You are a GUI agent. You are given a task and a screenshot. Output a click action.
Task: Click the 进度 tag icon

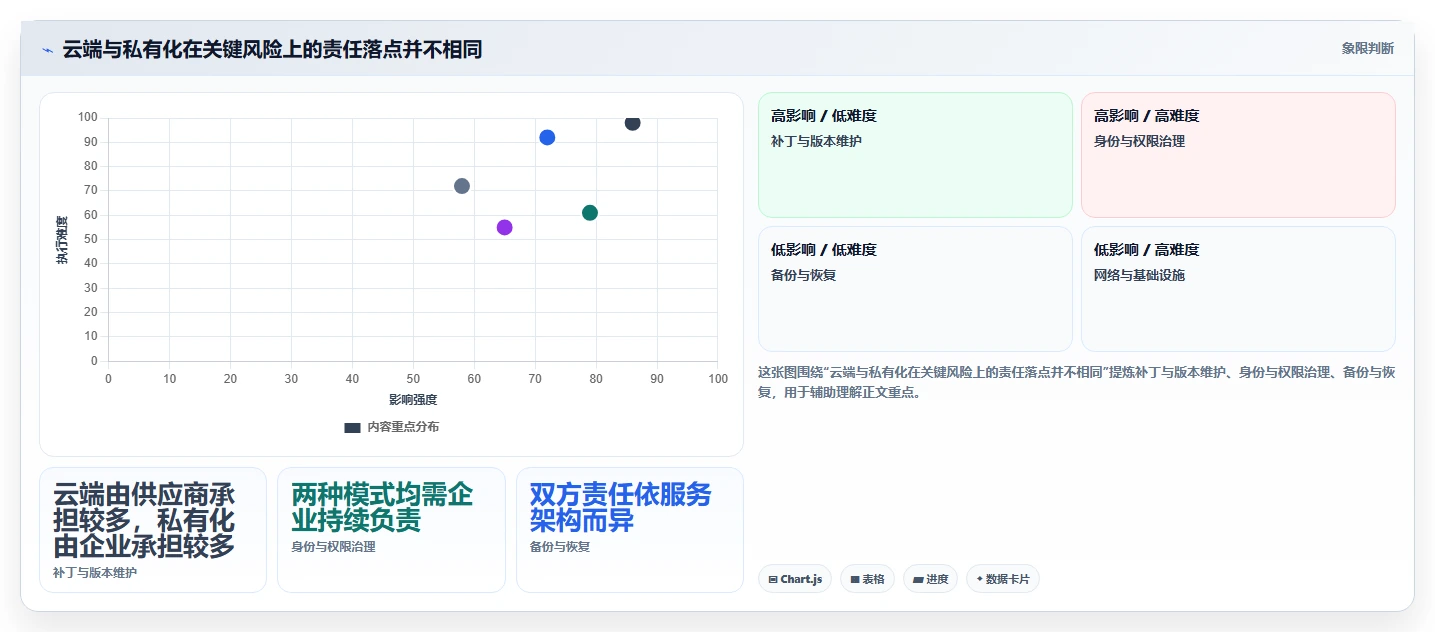(x=918, y=579)
